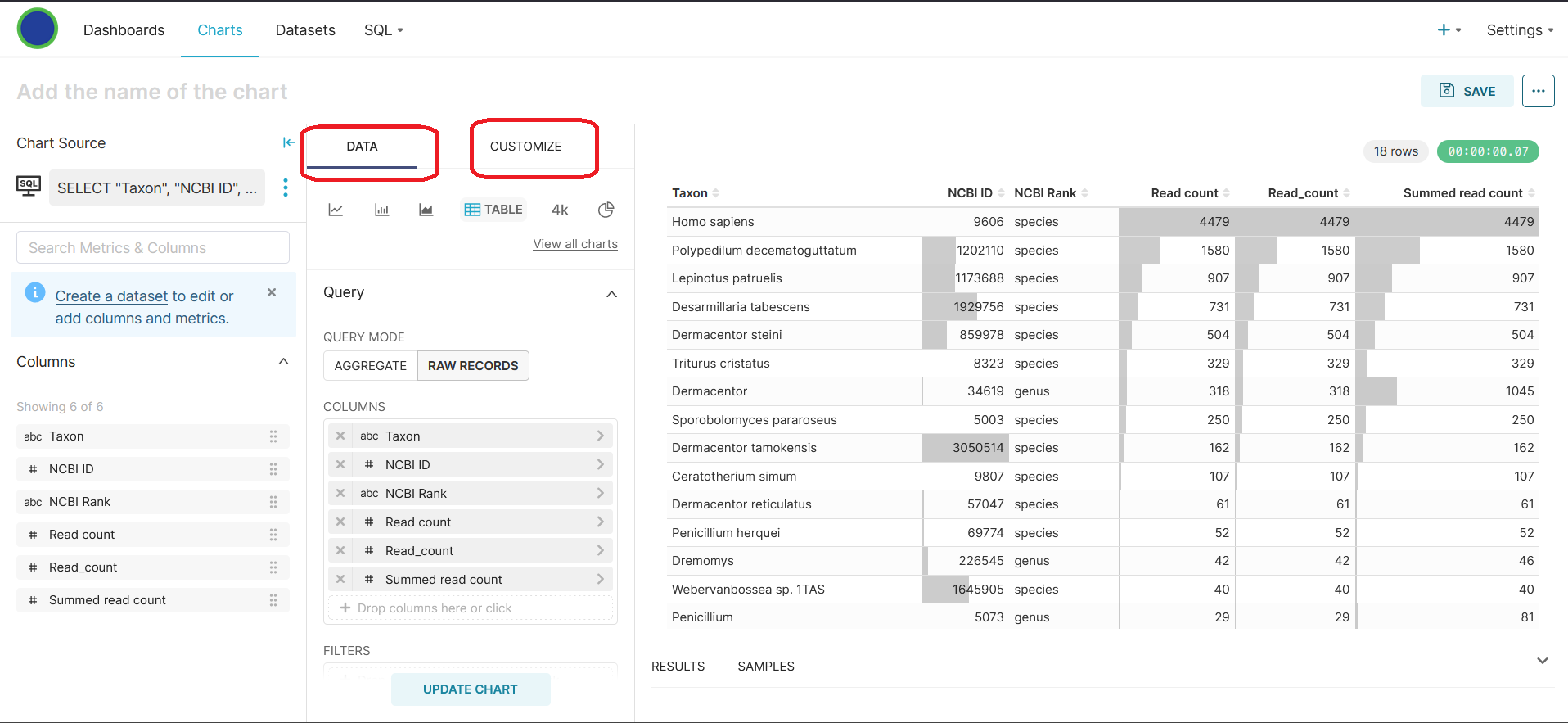Open the chart more-options ellipsis button
The height and width of the screenshot is (723, 1568).
1538,91
